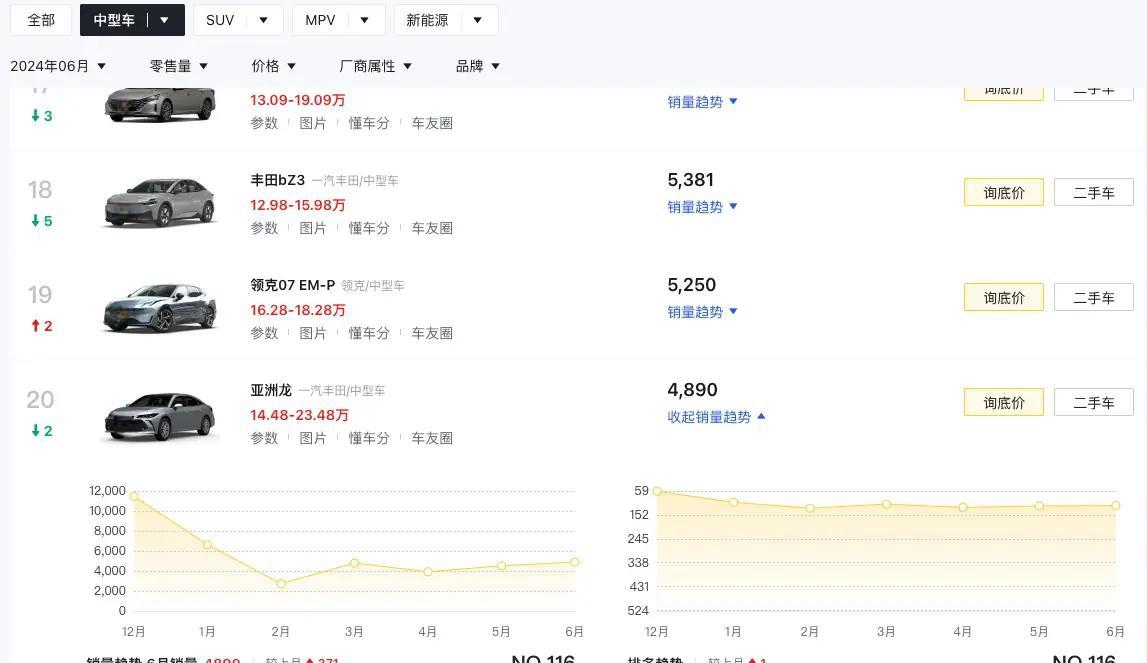Viewport: 1147px width, 663px height.
Task: Click the 13.09-19.09万 price text
Action: pos(298,100)
